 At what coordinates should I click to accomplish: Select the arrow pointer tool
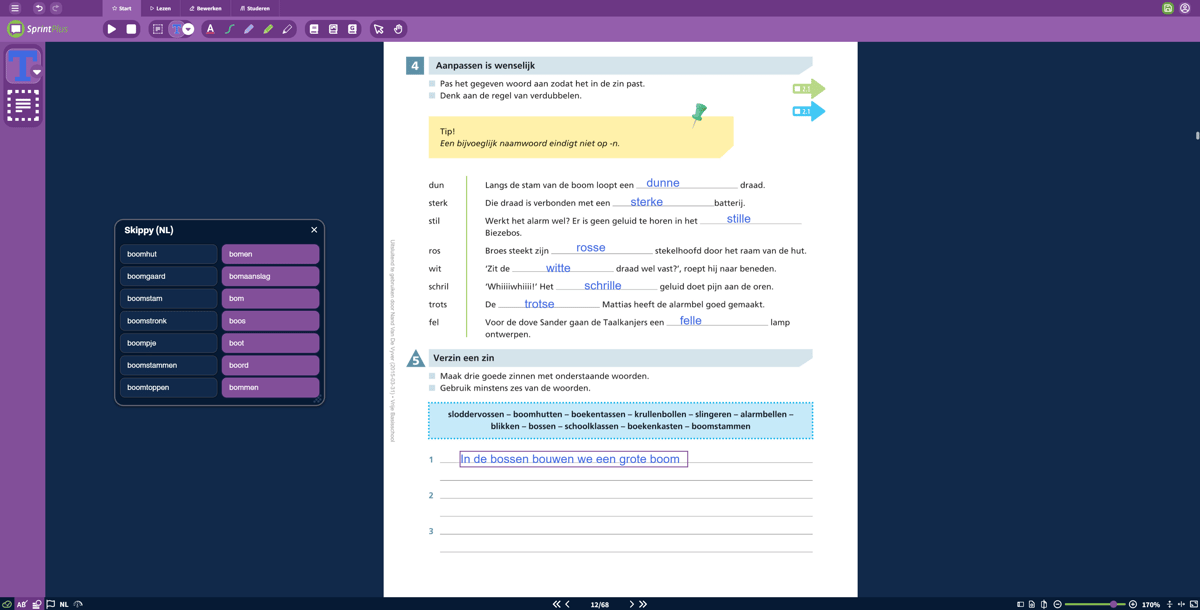tap(378, 29)
